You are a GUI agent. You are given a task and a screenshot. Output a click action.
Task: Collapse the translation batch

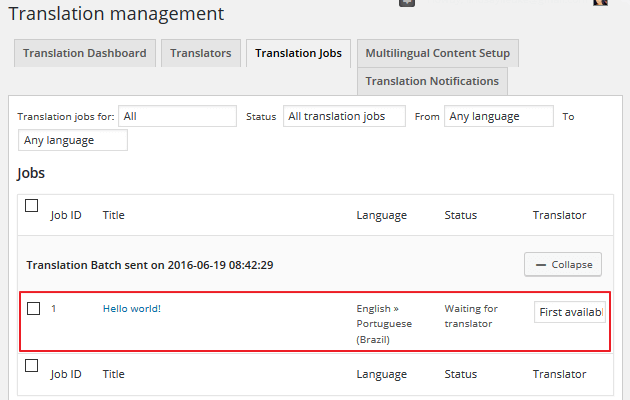pyautogui.click(x=563, y=265)
